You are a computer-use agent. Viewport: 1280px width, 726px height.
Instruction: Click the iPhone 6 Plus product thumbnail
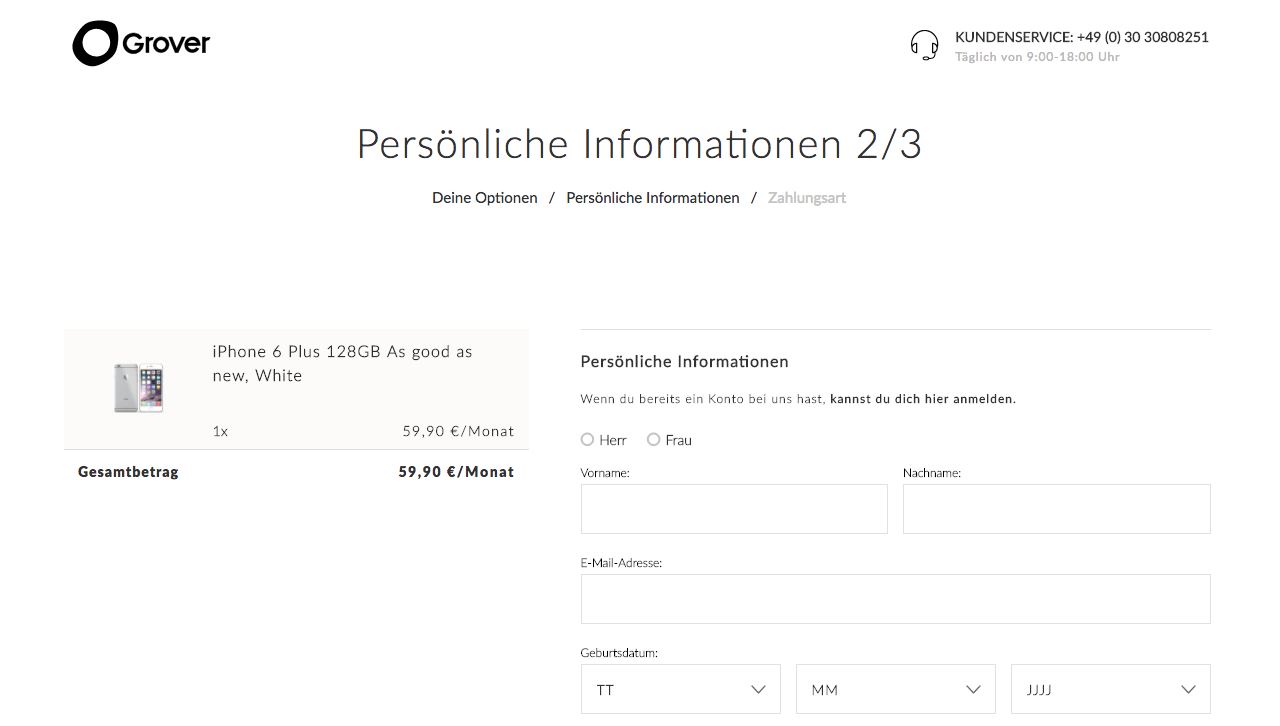(139, 388)
